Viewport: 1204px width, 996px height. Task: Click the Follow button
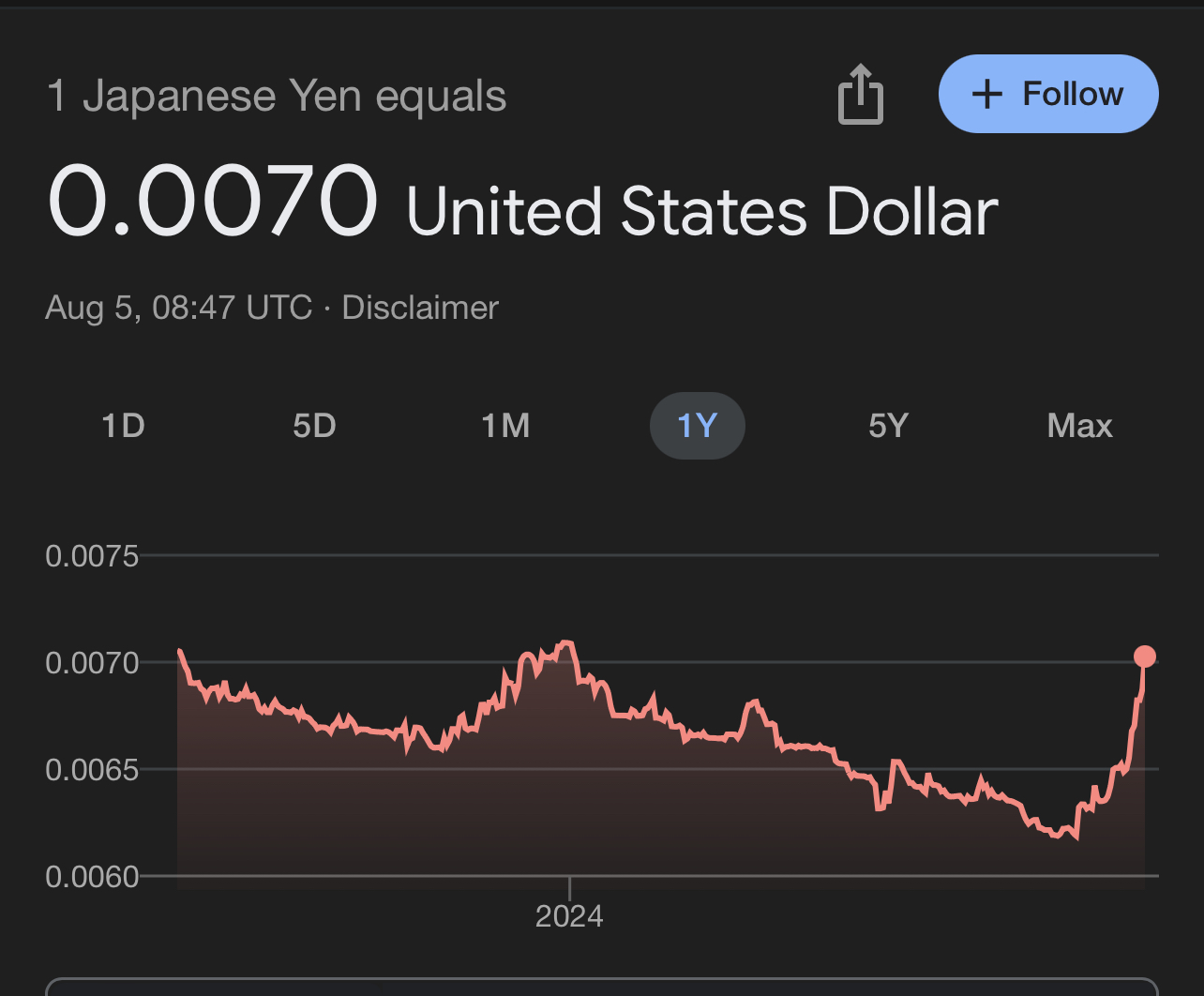point(1048,94)
